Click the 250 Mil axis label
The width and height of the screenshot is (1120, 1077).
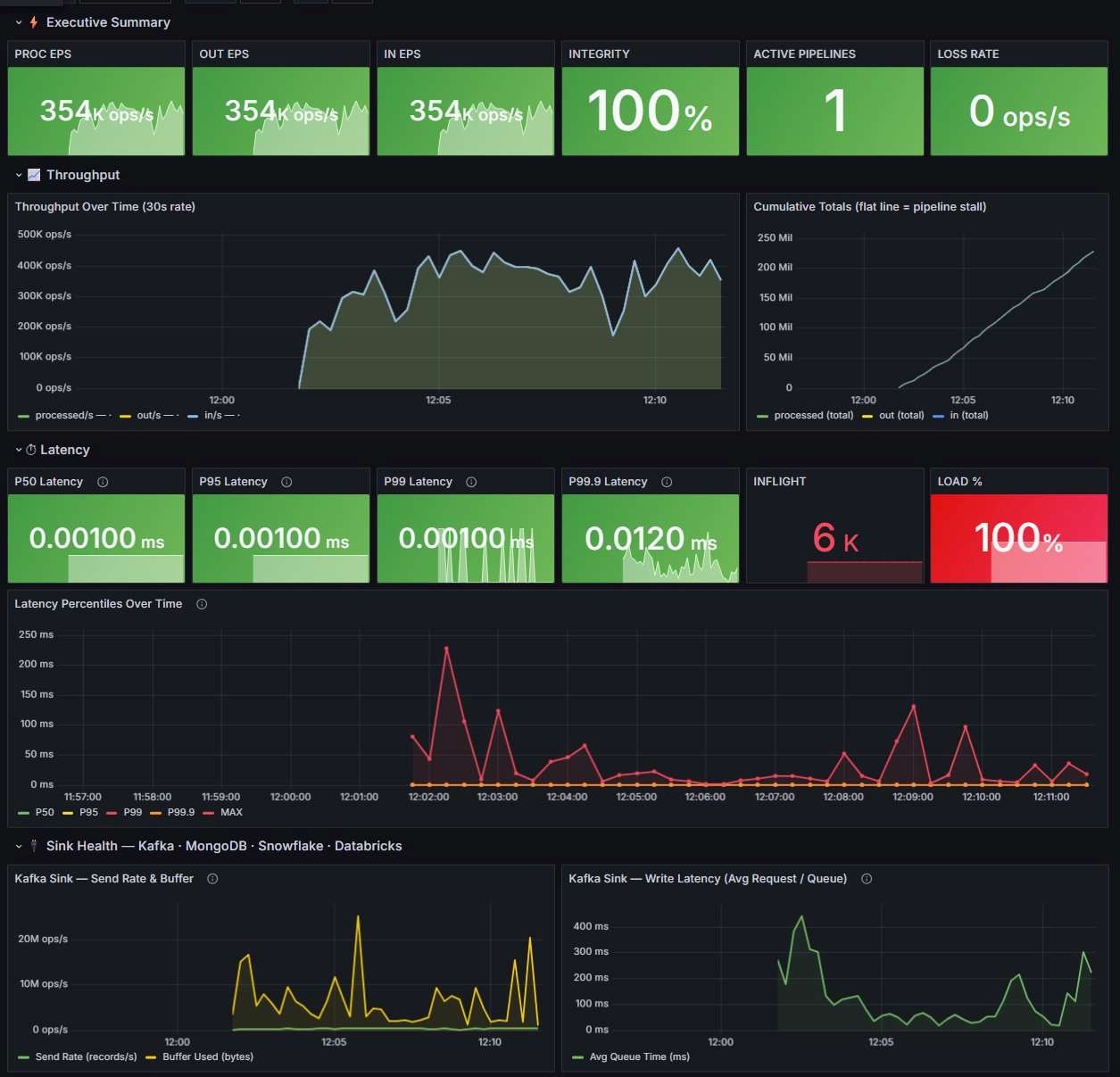pyautogui.click(x=775, y=238)
